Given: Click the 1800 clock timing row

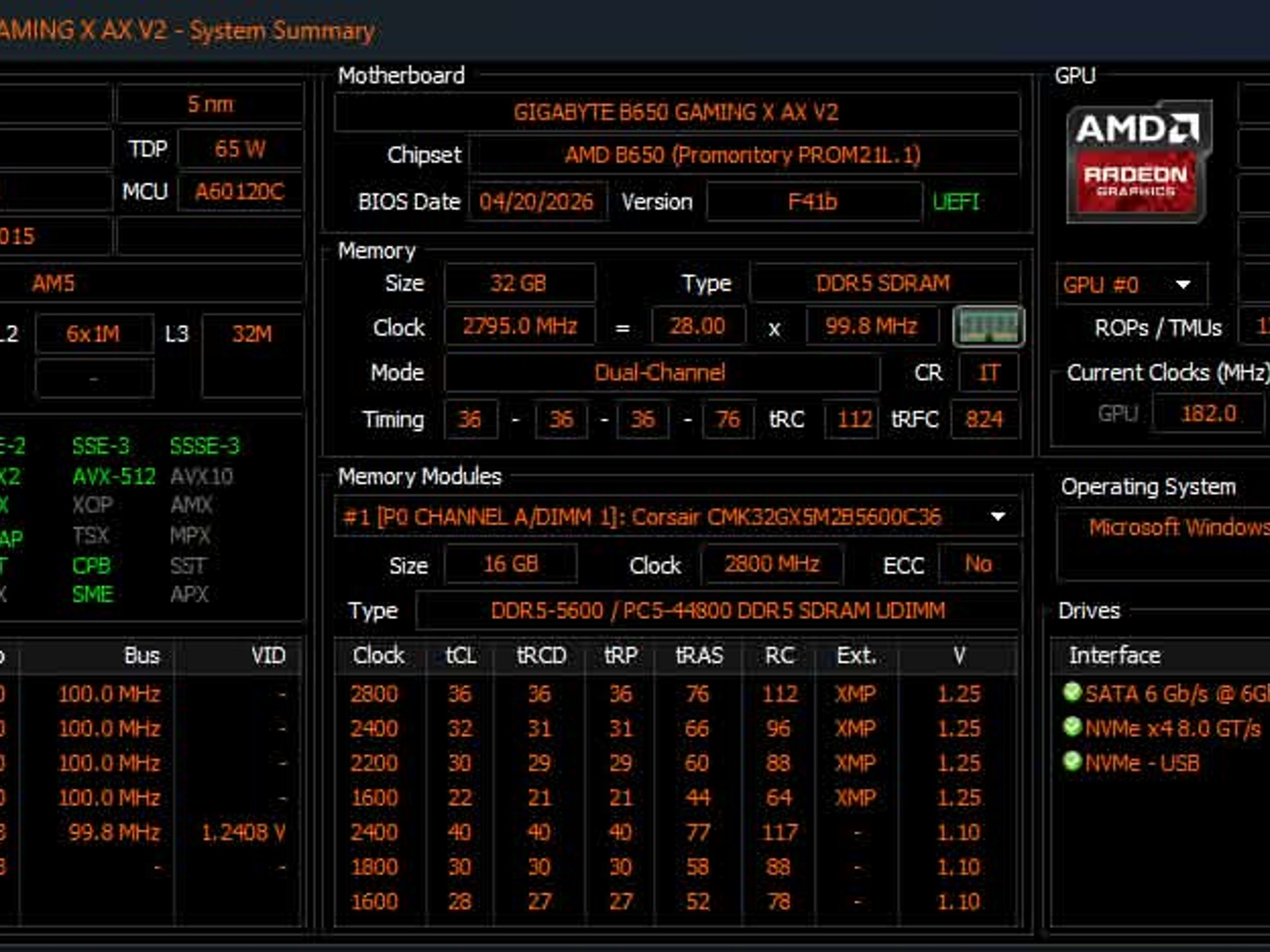Looking at the screenshot, I should point(677,867).
